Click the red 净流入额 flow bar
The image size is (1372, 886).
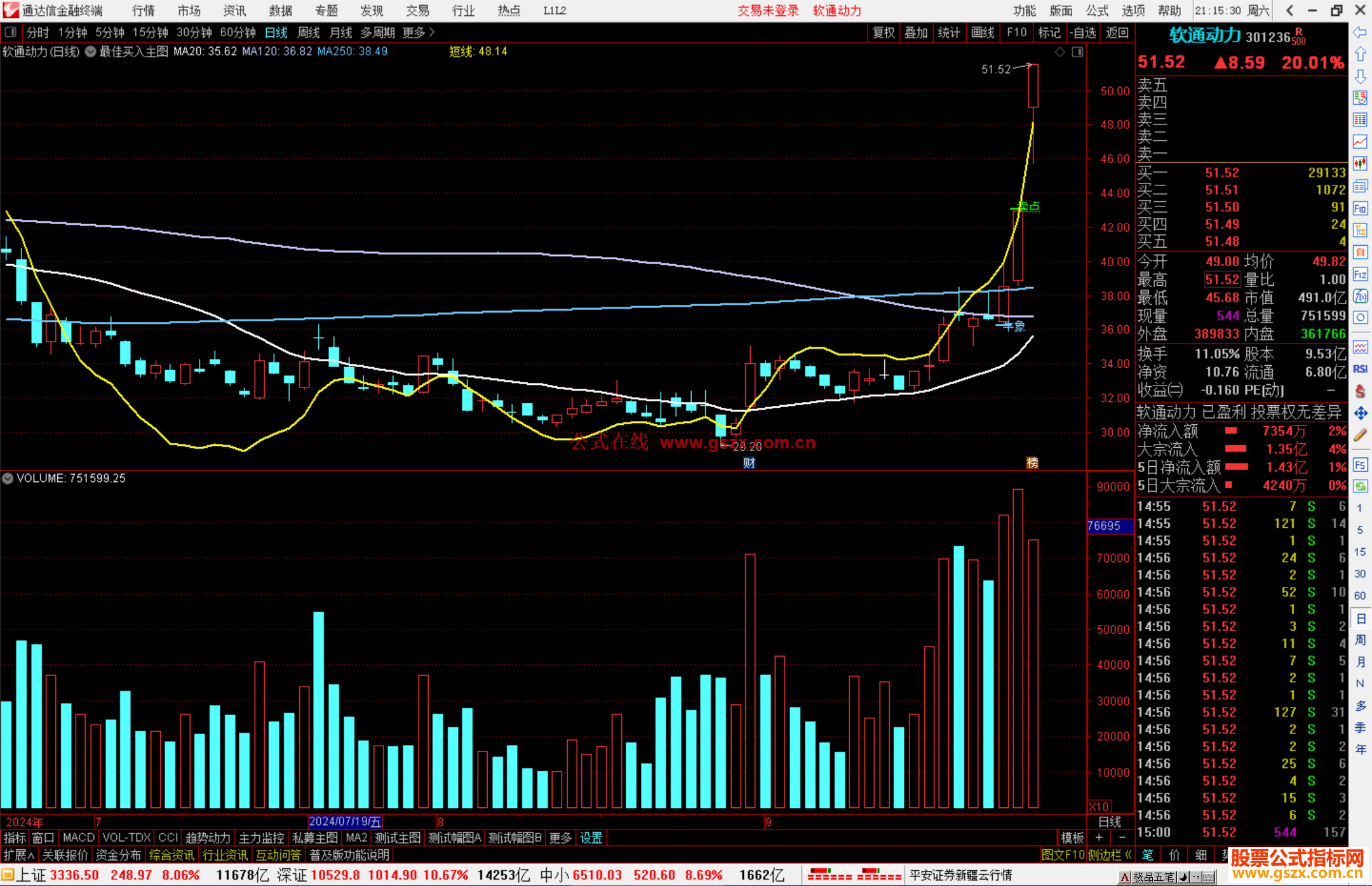pos(1231,431)
